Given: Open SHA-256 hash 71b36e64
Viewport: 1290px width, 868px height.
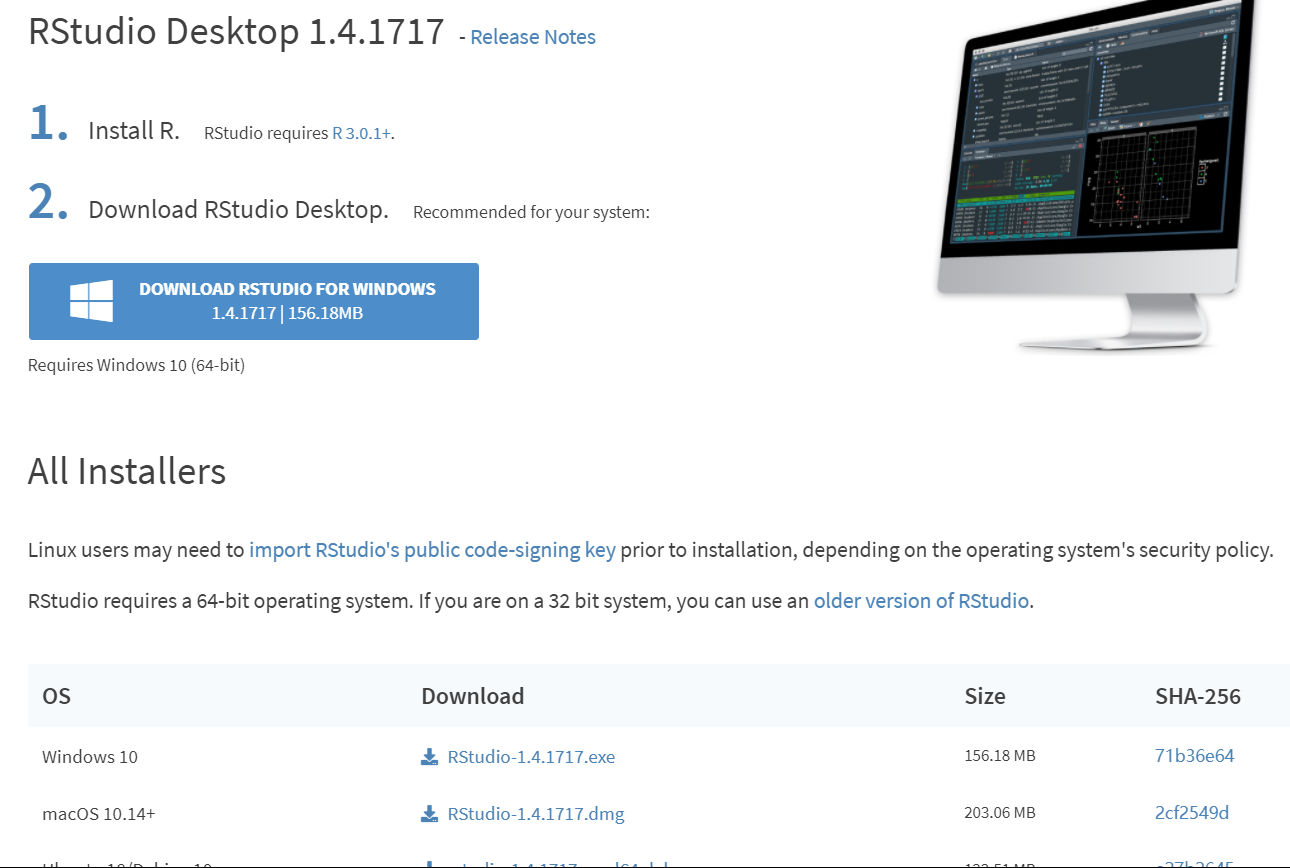Looking at the screenshot, I should [1194, 756].
